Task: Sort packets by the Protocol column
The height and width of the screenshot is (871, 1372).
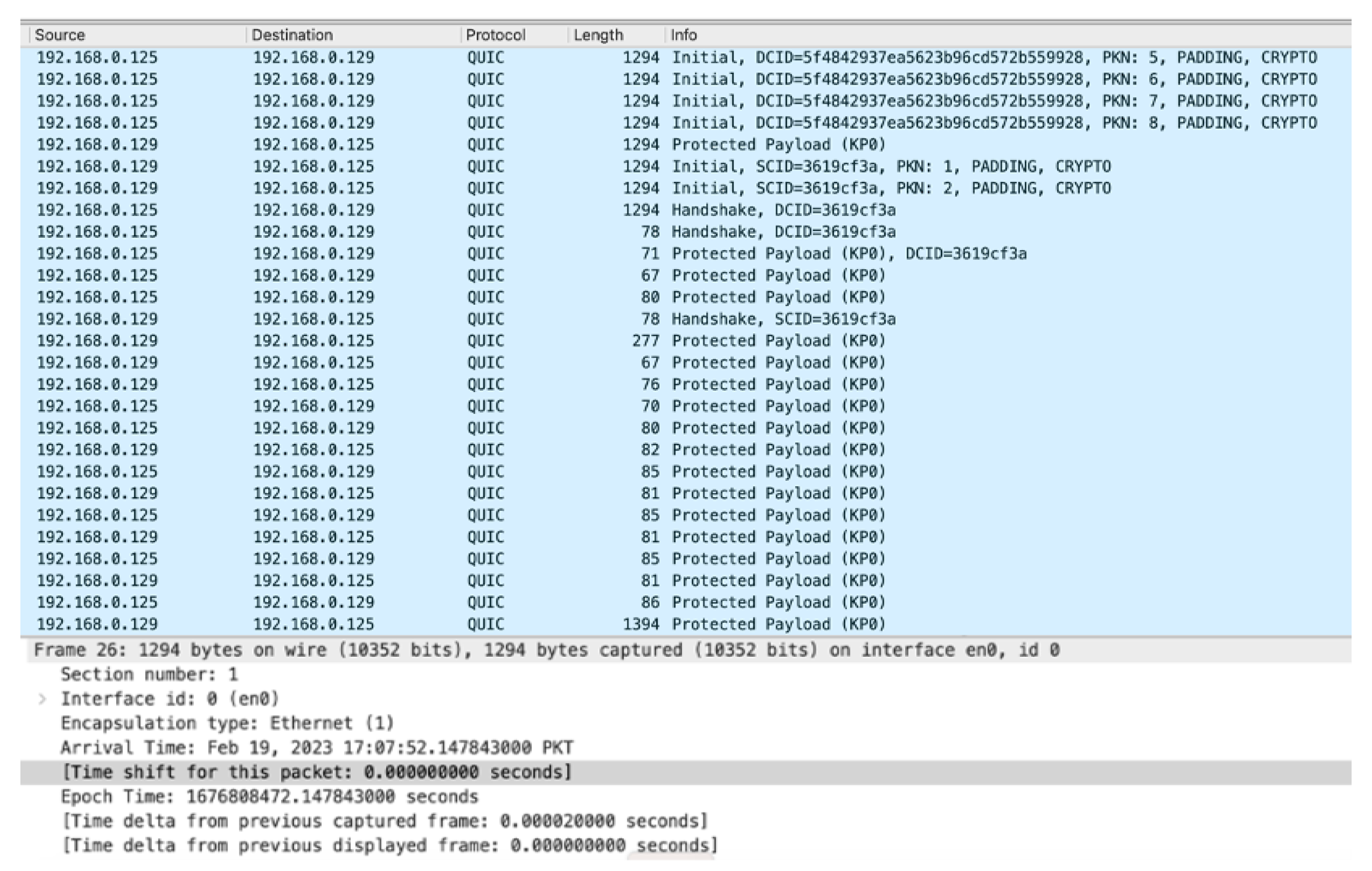Action: click(x=494, y=35)
